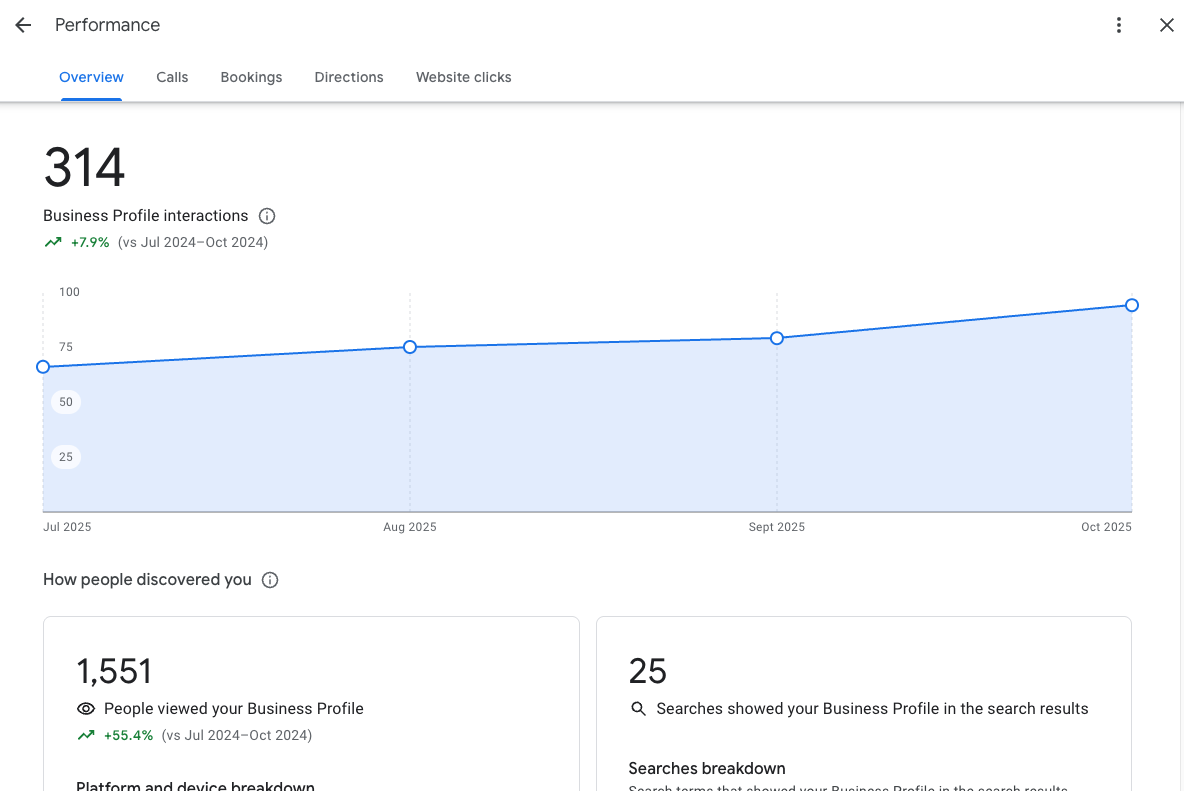Click the green trending arrow under 314
Viewport: 1184px width, 791px height.
52,242
